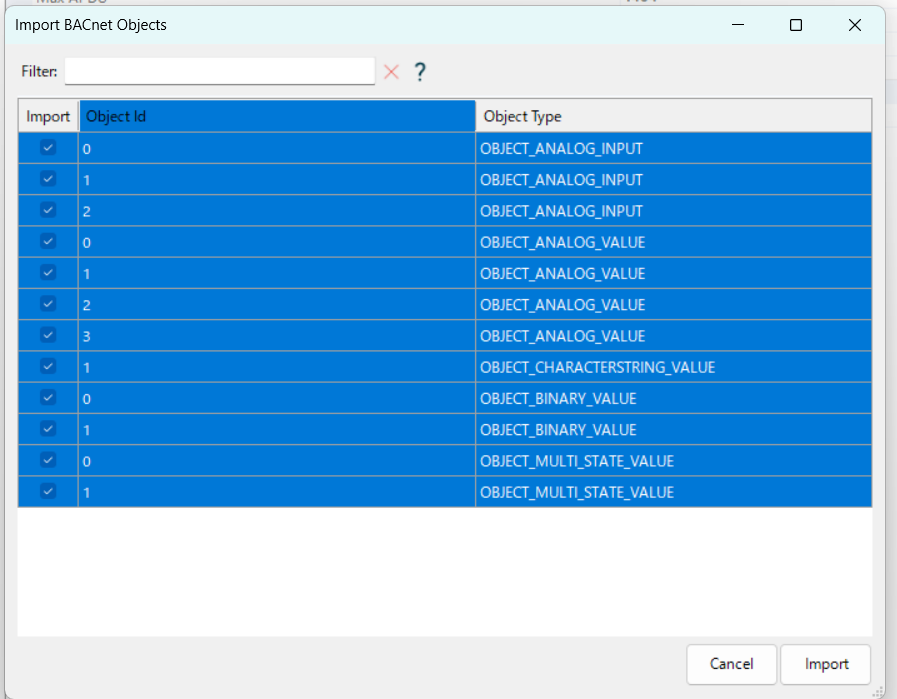
Task: Select OBJECT_ANALOG_VALUE cell with id 1
Action: click(673, 273)
